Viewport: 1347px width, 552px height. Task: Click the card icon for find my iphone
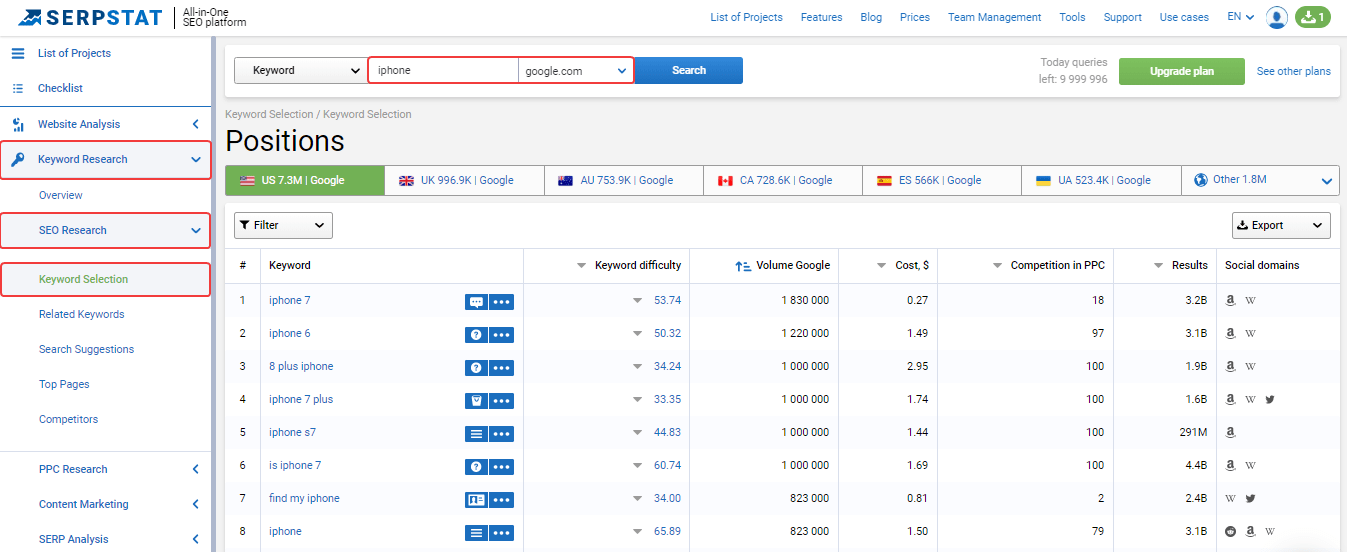476,499
